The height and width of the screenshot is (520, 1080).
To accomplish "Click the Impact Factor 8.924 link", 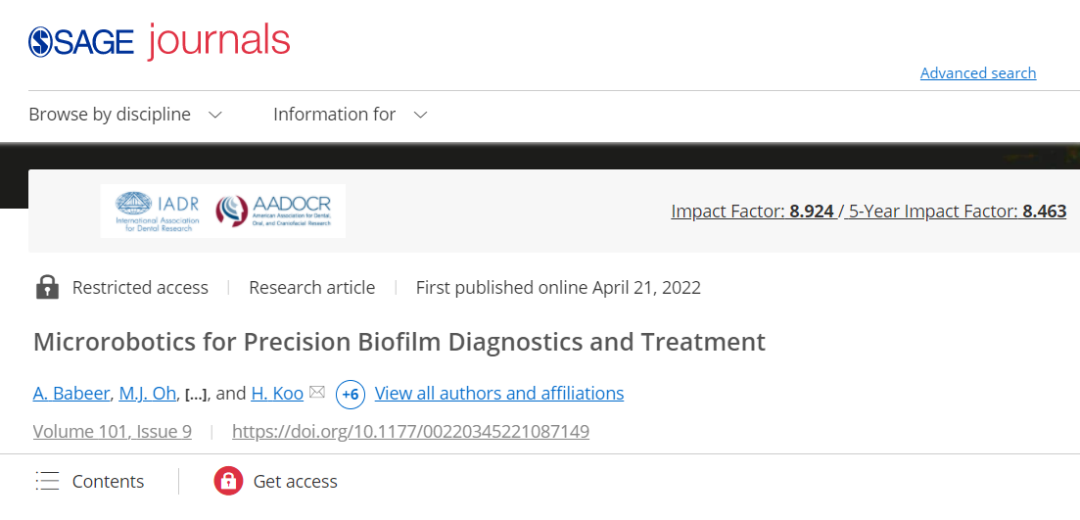I will (752, 211).
